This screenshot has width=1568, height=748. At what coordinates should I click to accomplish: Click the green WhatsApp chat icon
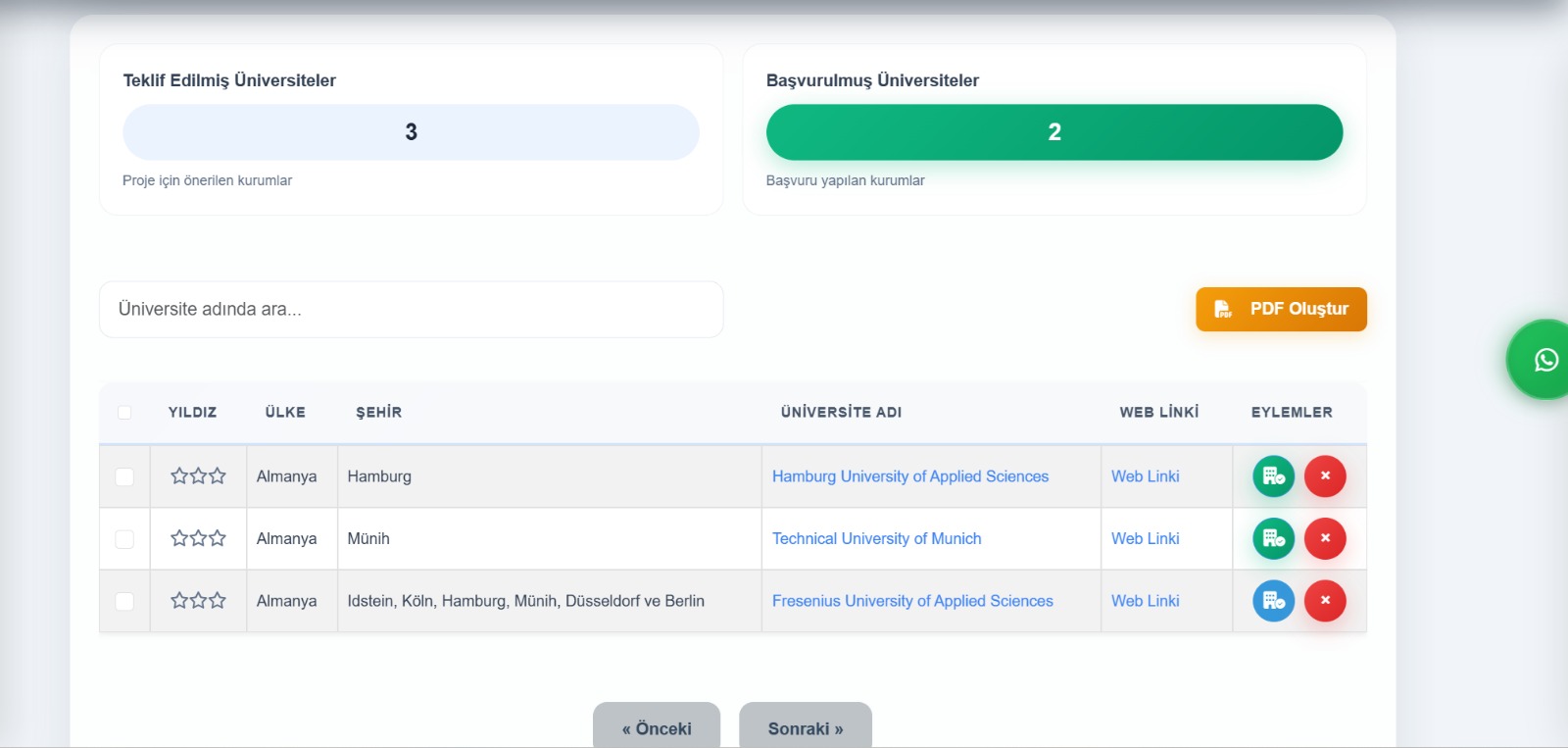coord(1545,360)
